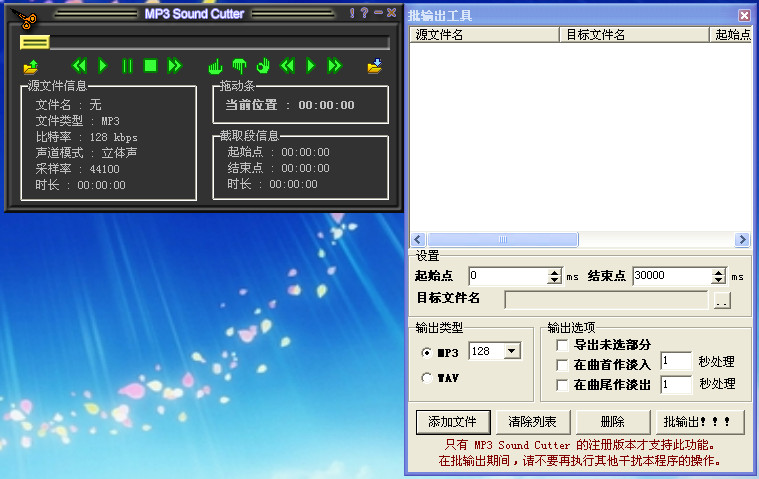This screenshot has height=479, width=759.
Task: Click the 声道模式 立体声 text
Action: [86, 153]
